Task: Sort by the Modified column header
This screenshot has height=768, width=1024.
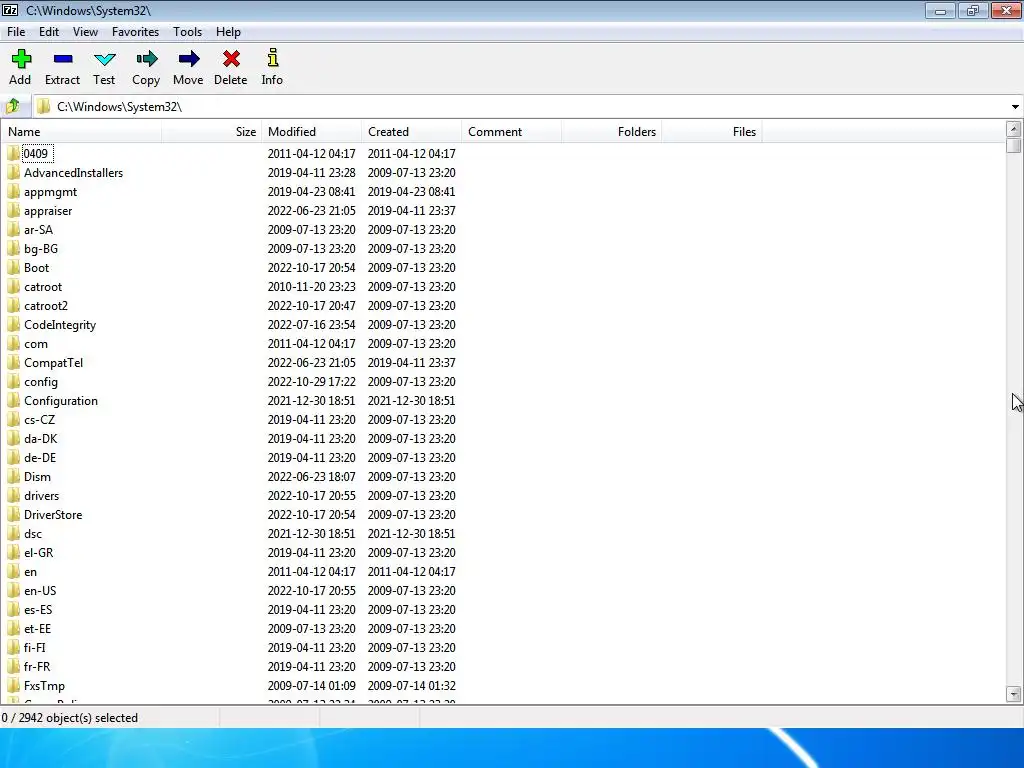Action: [312, 131]
